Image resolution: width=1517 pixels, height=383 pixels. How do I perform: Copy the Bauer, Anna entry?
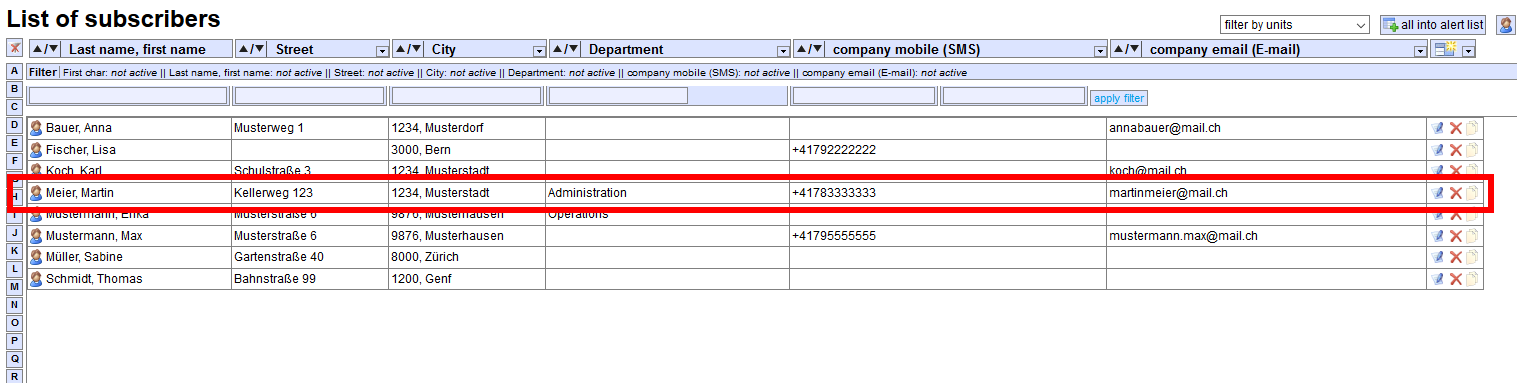1472,128
